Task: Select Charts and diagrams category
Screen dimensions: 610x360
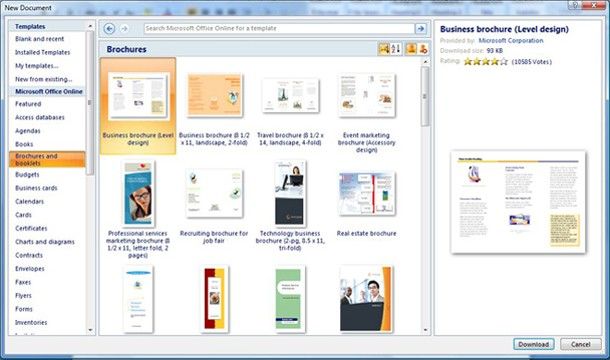Action: (x=45, y=242)
